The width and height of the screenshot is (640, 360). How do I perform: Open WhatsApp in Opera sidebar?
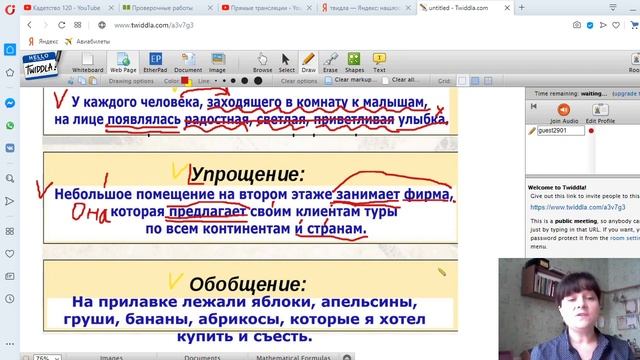pyautogui.click(x=10, y=126)
